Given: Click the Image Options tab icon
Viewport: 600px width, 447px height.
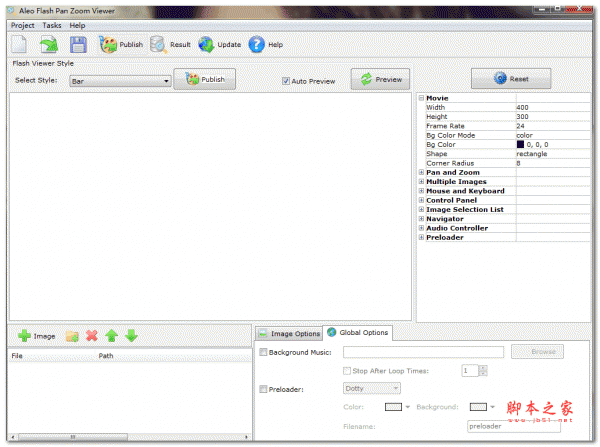Looking at the screenshot, I should [x=263, y=333].
